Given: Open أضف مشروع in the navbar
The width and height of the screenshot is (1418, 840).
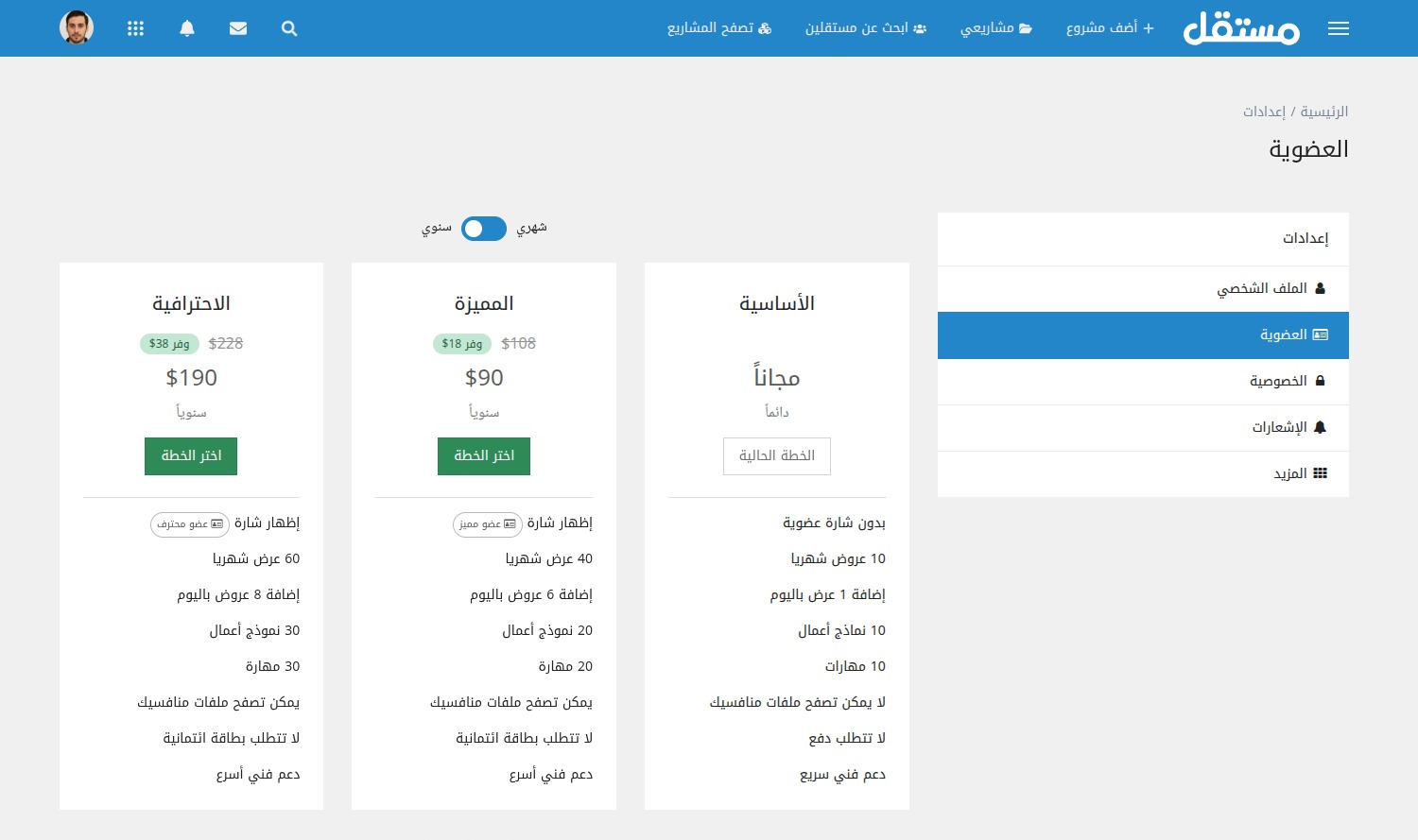Looking at the screenshot, I should (1110, 28).
